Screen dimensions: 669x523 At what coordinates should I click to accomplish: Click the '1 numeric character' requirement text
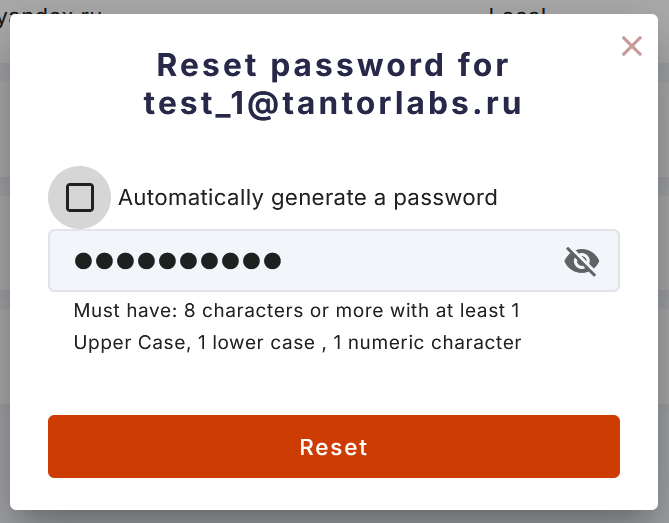427,343
